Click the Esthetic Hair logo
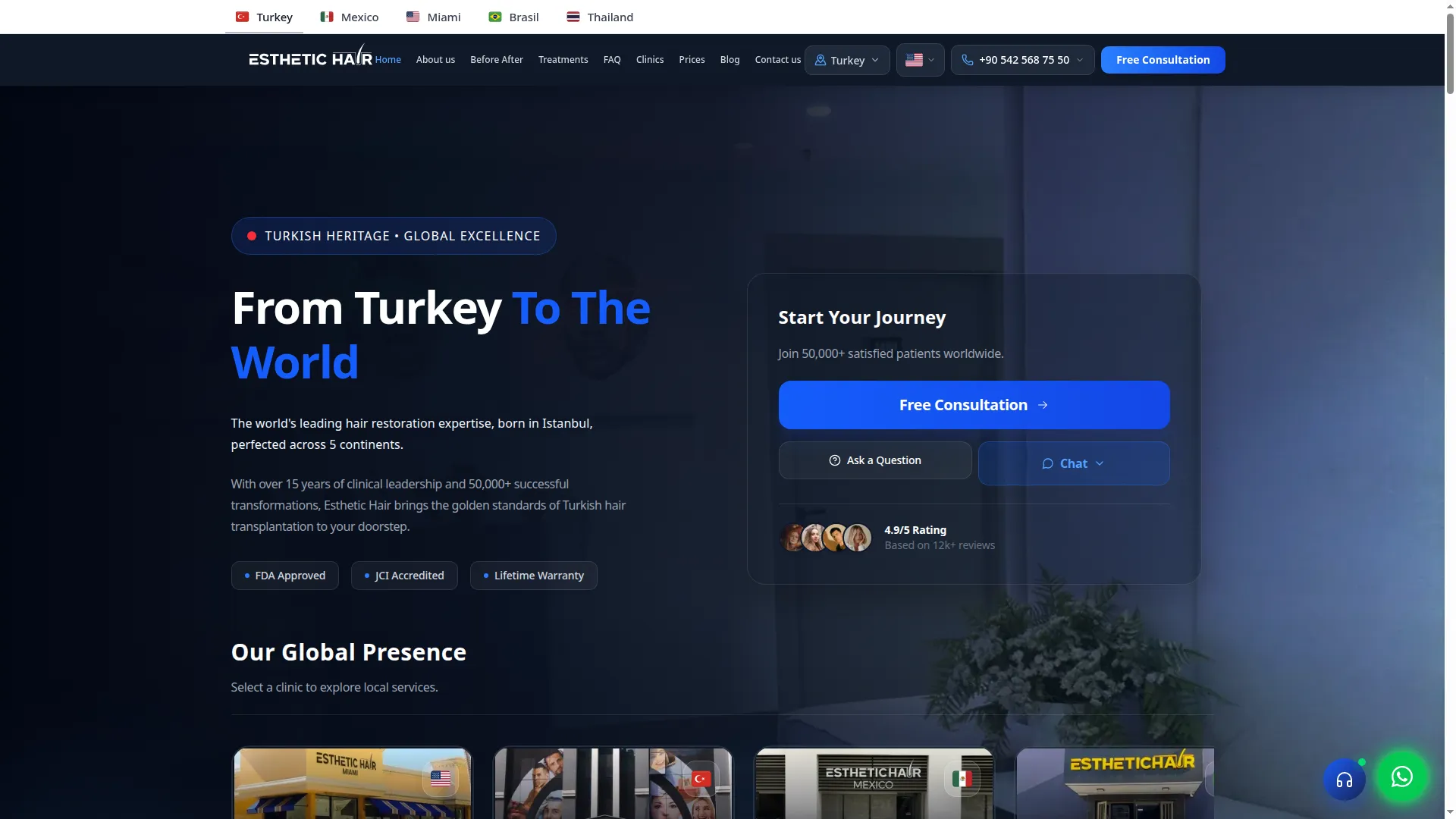Image resolution: width=1456 pixels, height=819 pixels. coord(310,56)
